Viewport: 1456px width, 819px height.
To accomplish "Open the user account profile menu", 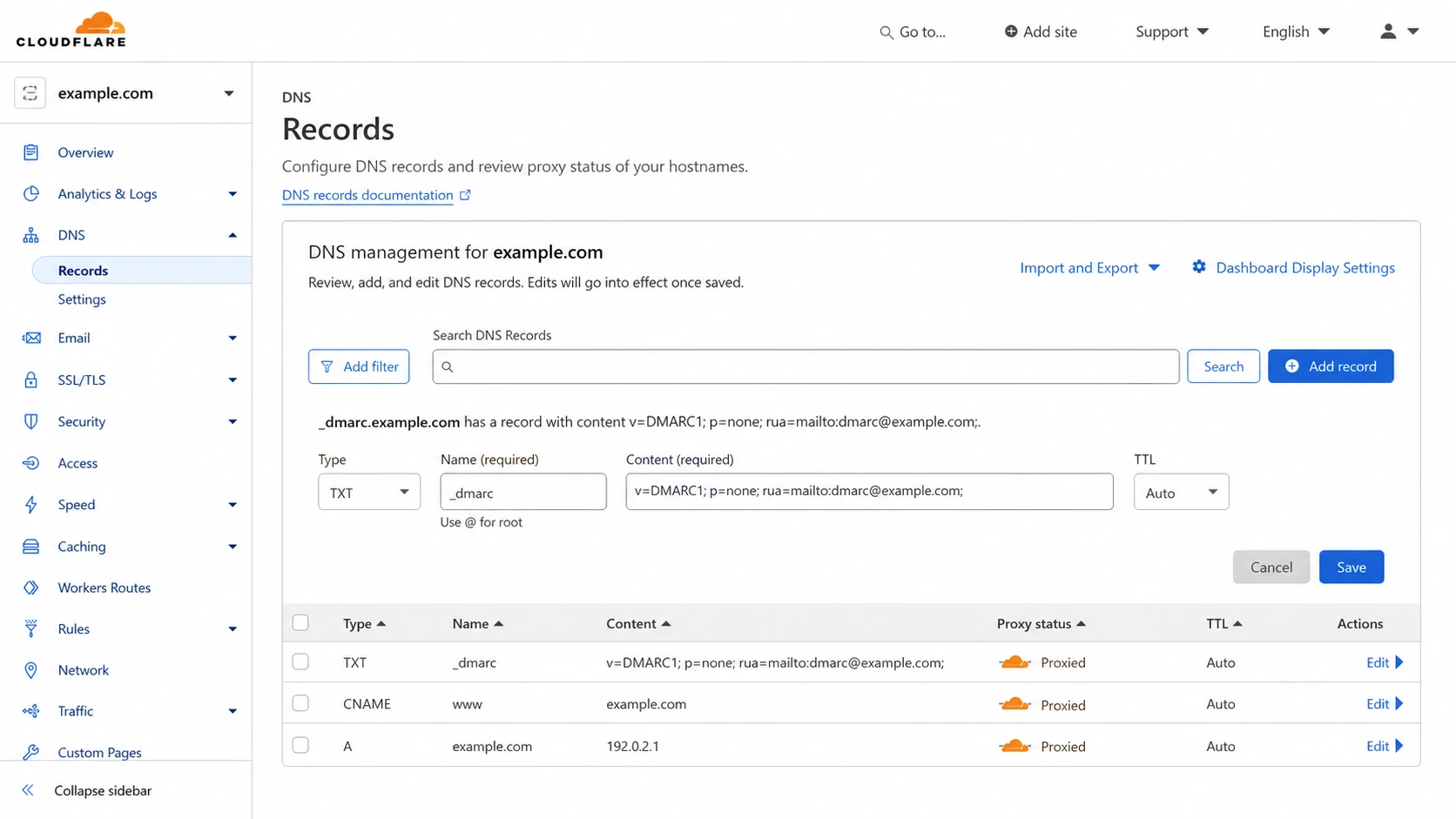I will pyautogui.click(x=1399, y=31).
